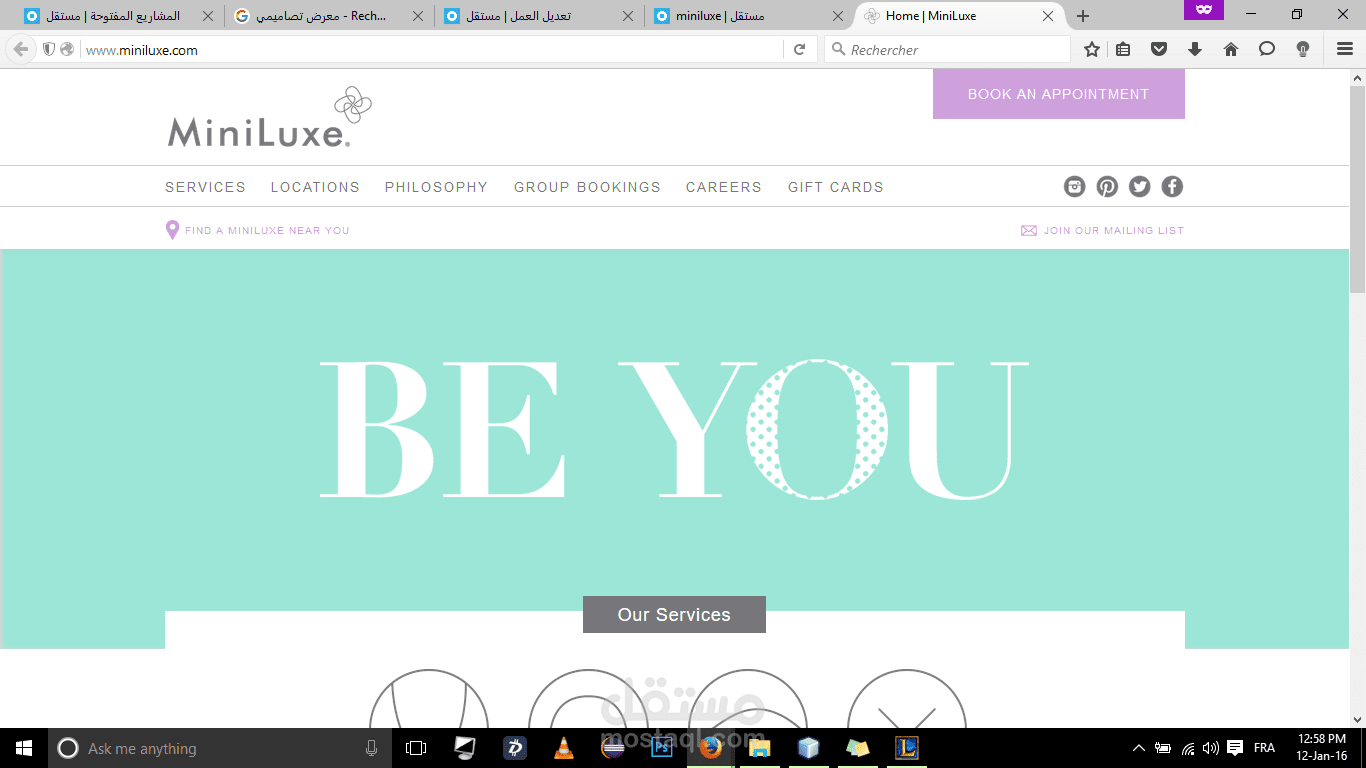
Task: Click BOOK AN APPOINTMENT button
Action: (x=1058, y=93)
